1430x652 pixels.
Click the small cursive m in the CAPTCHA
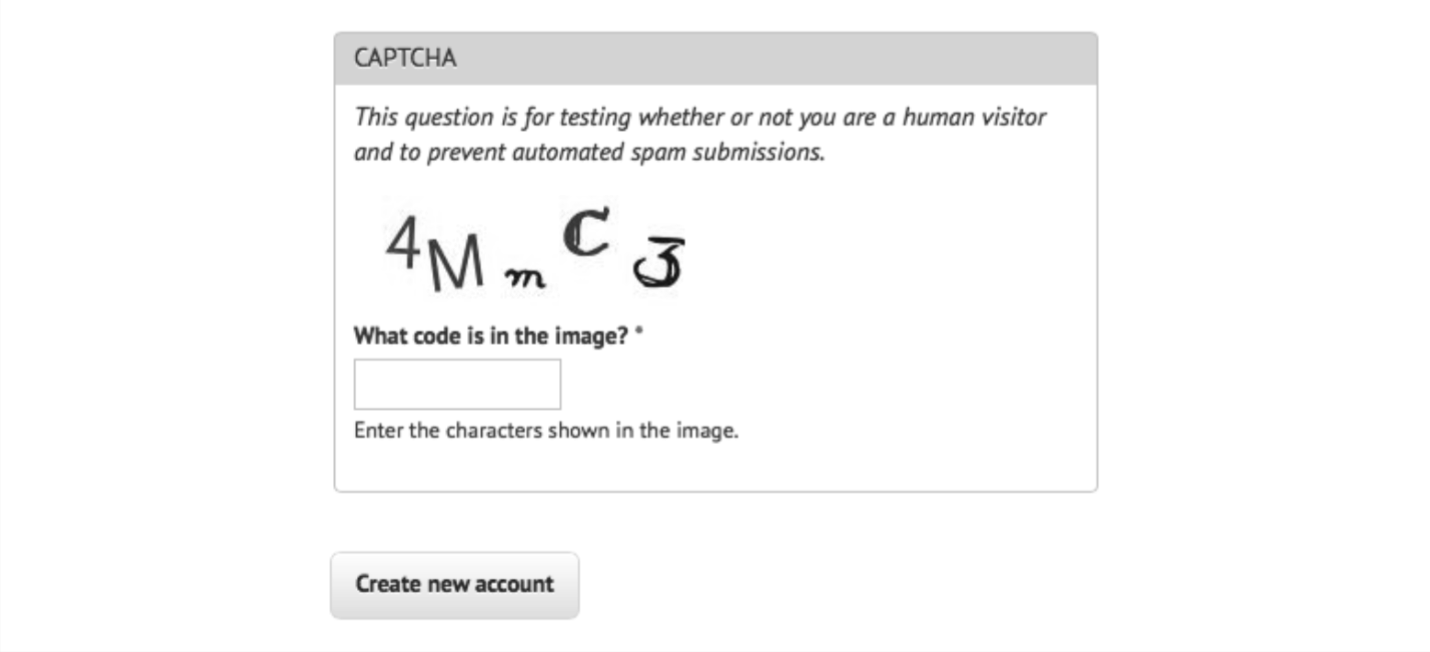pos(524,279)
